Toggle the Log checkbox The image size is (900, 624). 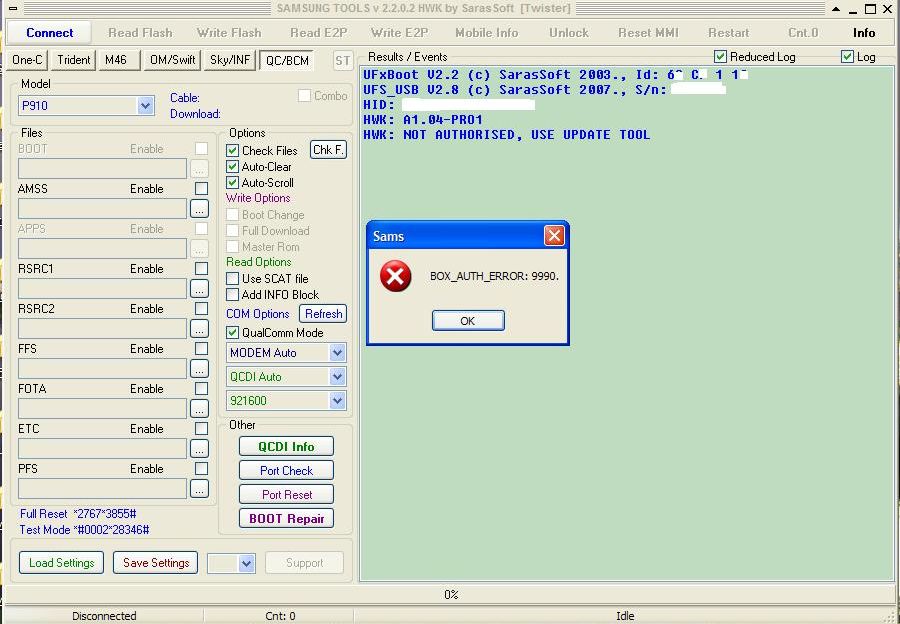pyautogui.click(x=847, y=56)
